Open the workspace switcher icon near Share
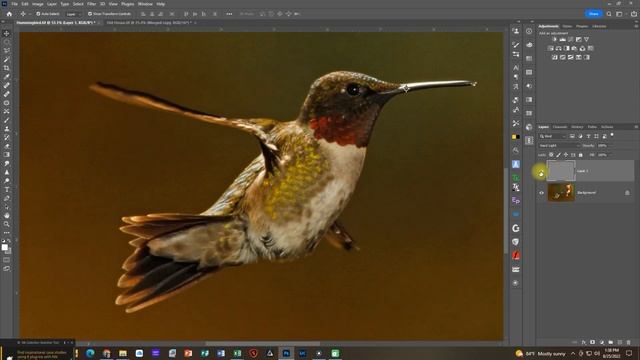 click(x=619, y=14)
